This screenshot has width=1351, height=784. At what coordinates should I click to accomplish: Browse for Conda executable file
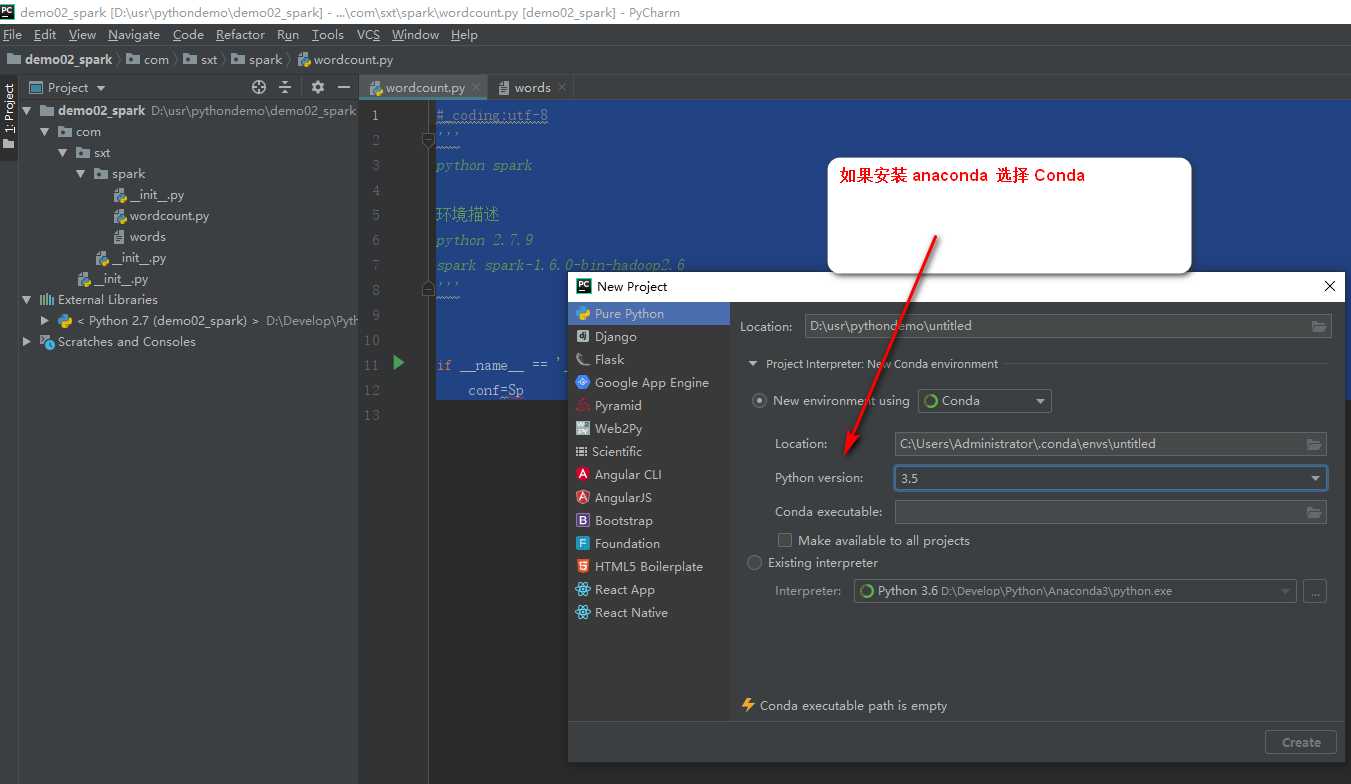point(1315,512)
